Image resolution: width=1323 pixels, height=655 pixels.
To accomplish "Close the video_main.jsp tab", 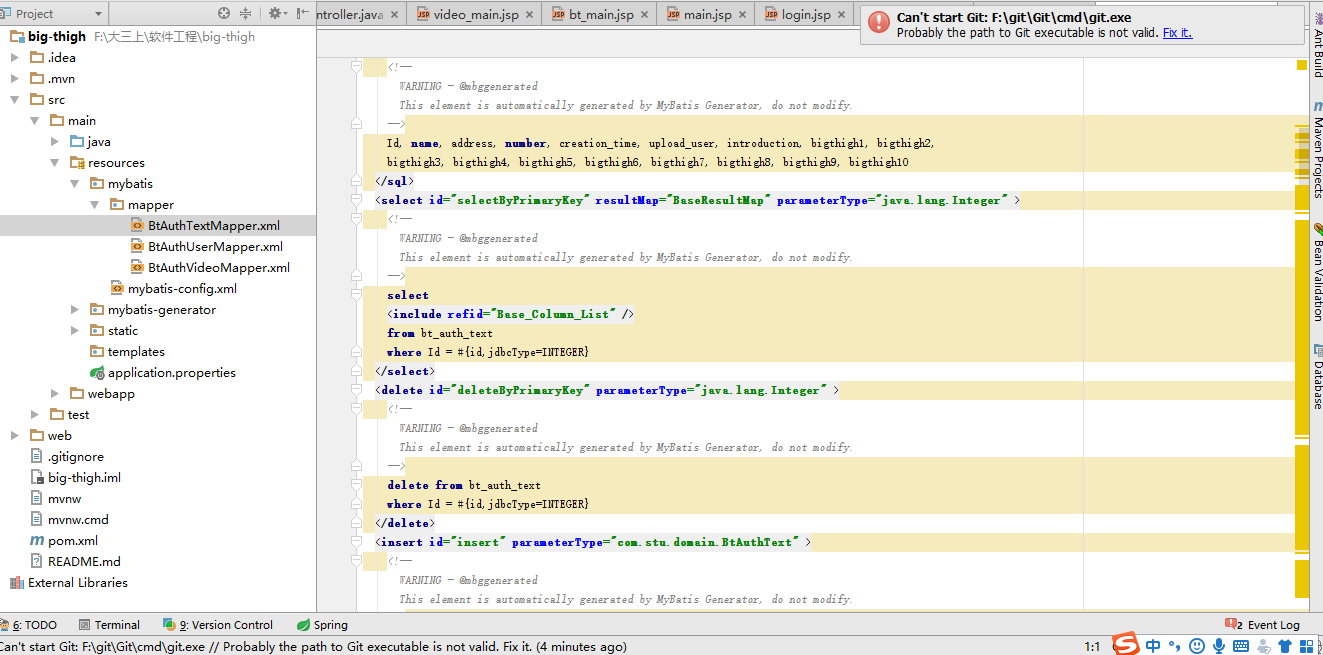I will point(530,15).
